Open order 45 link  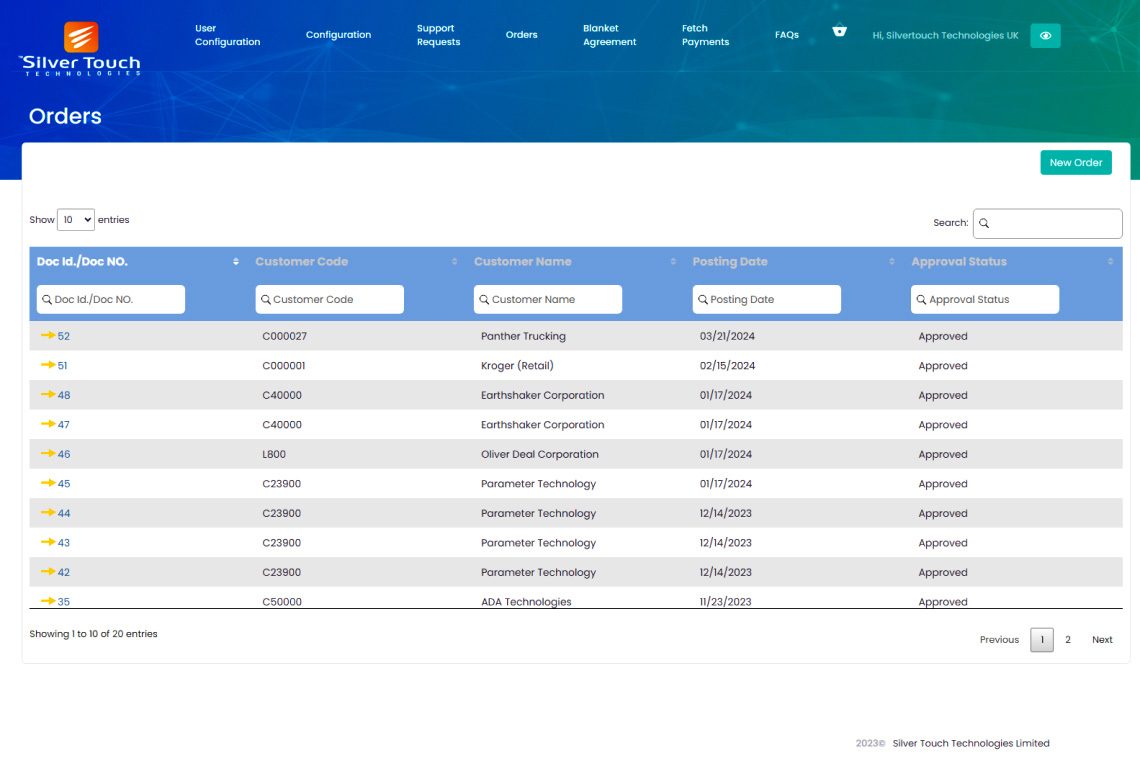(x=64, y=484)
